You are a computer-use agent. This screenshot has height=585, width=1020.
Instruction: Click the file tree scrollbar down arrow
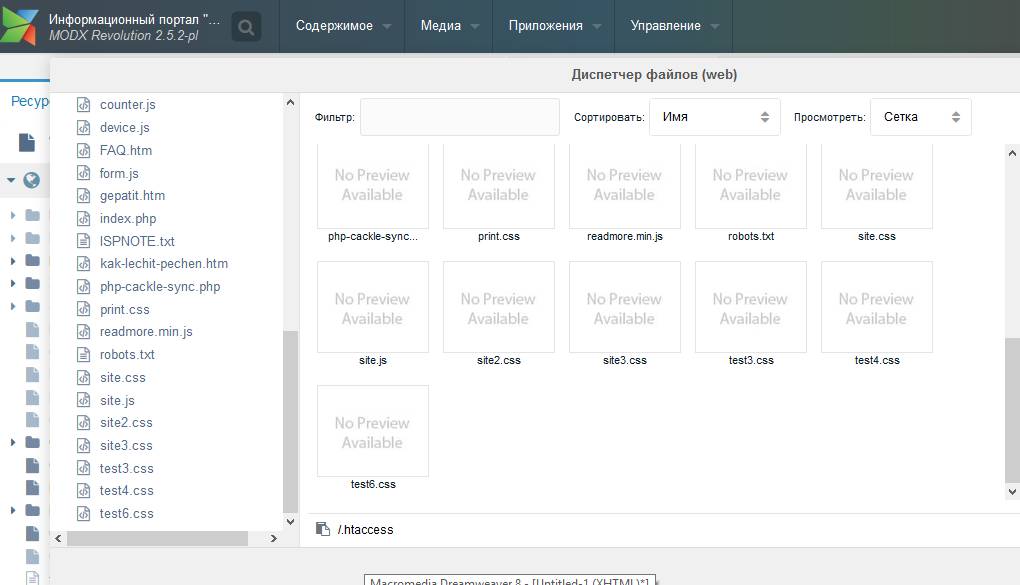point(291,522)
